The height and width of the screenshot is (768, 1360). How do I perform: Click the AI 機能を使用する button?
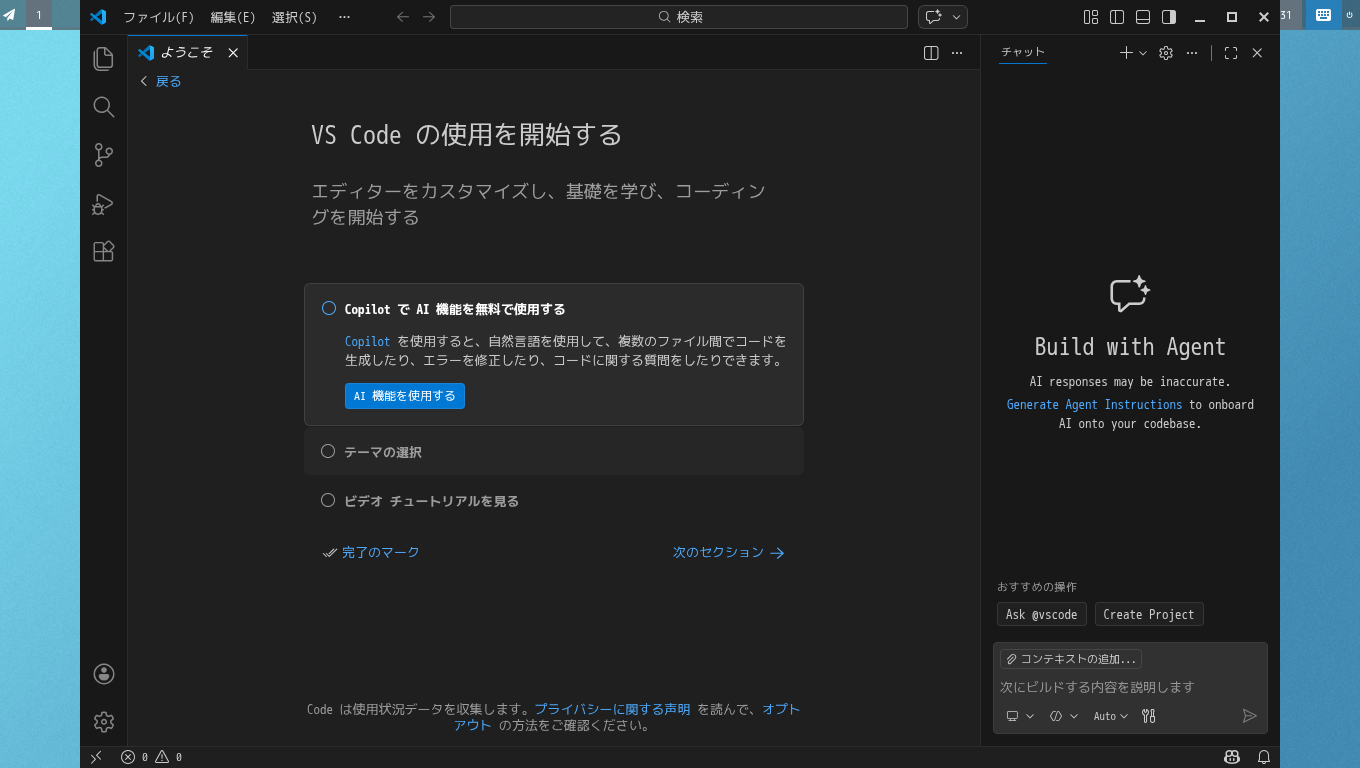click(405, 396)
